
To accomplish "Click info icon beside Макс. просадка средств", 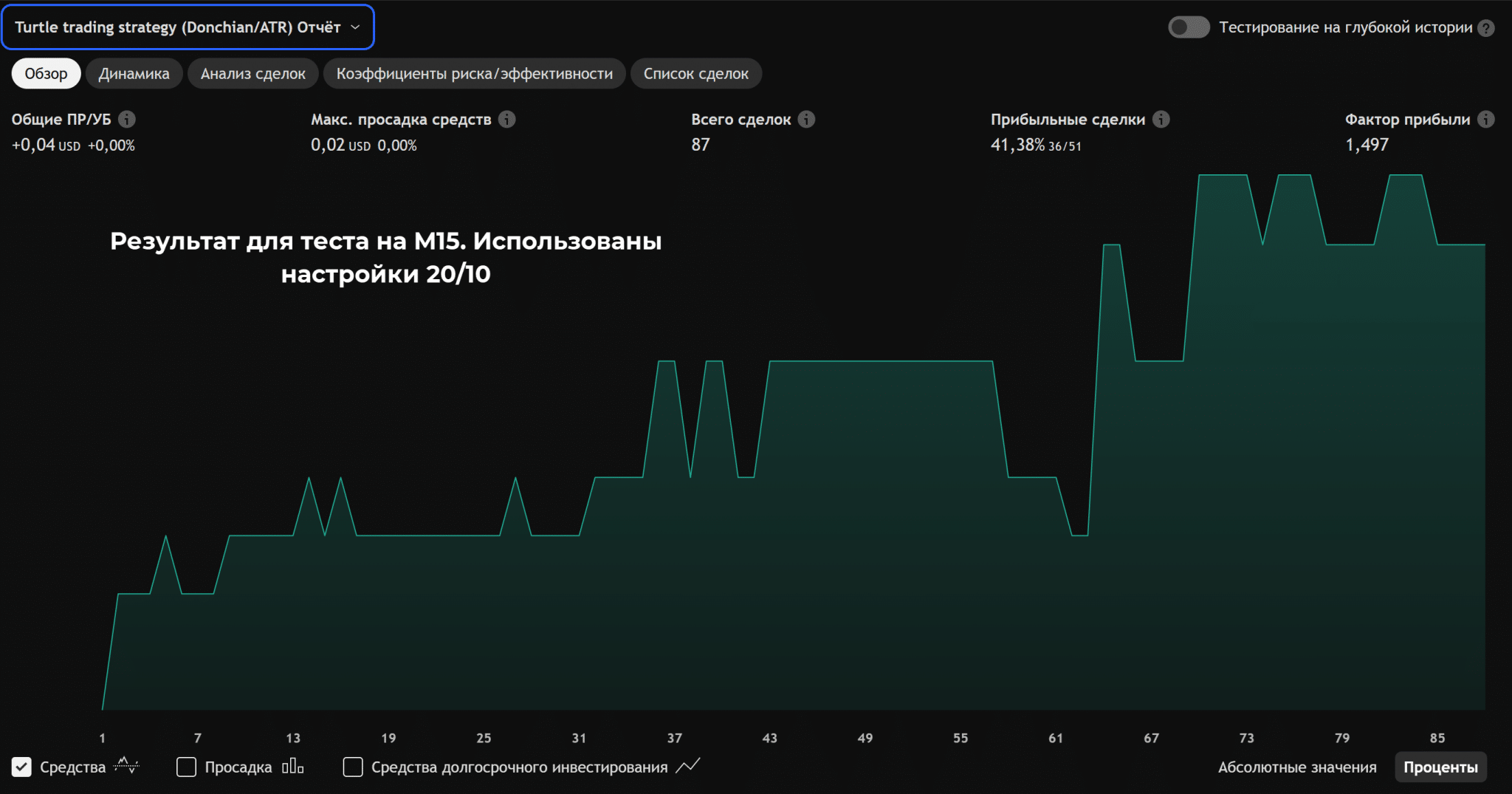I will coord(506,119).
